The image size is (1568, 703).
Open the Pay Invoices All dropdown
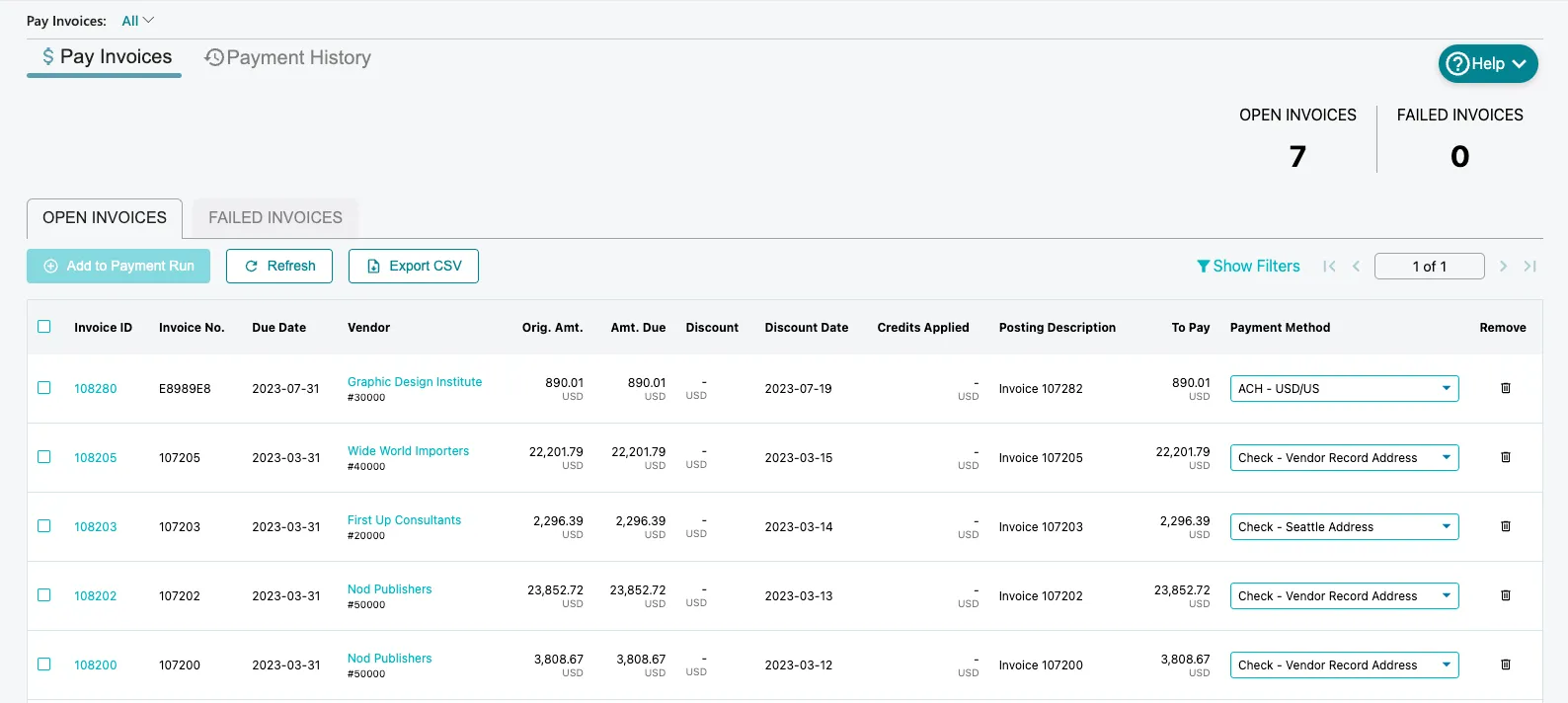tap(137, 21)
